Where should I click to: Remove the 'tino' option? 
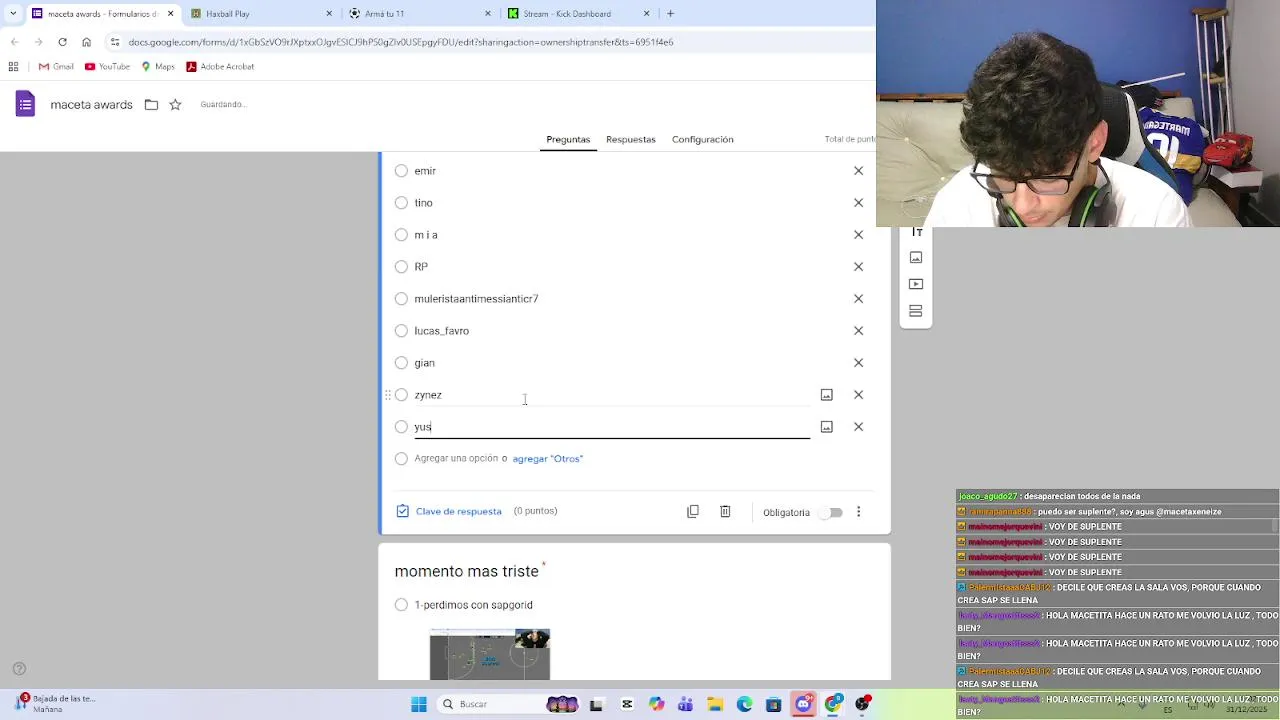pyautogui.click(x=858, y=203)
